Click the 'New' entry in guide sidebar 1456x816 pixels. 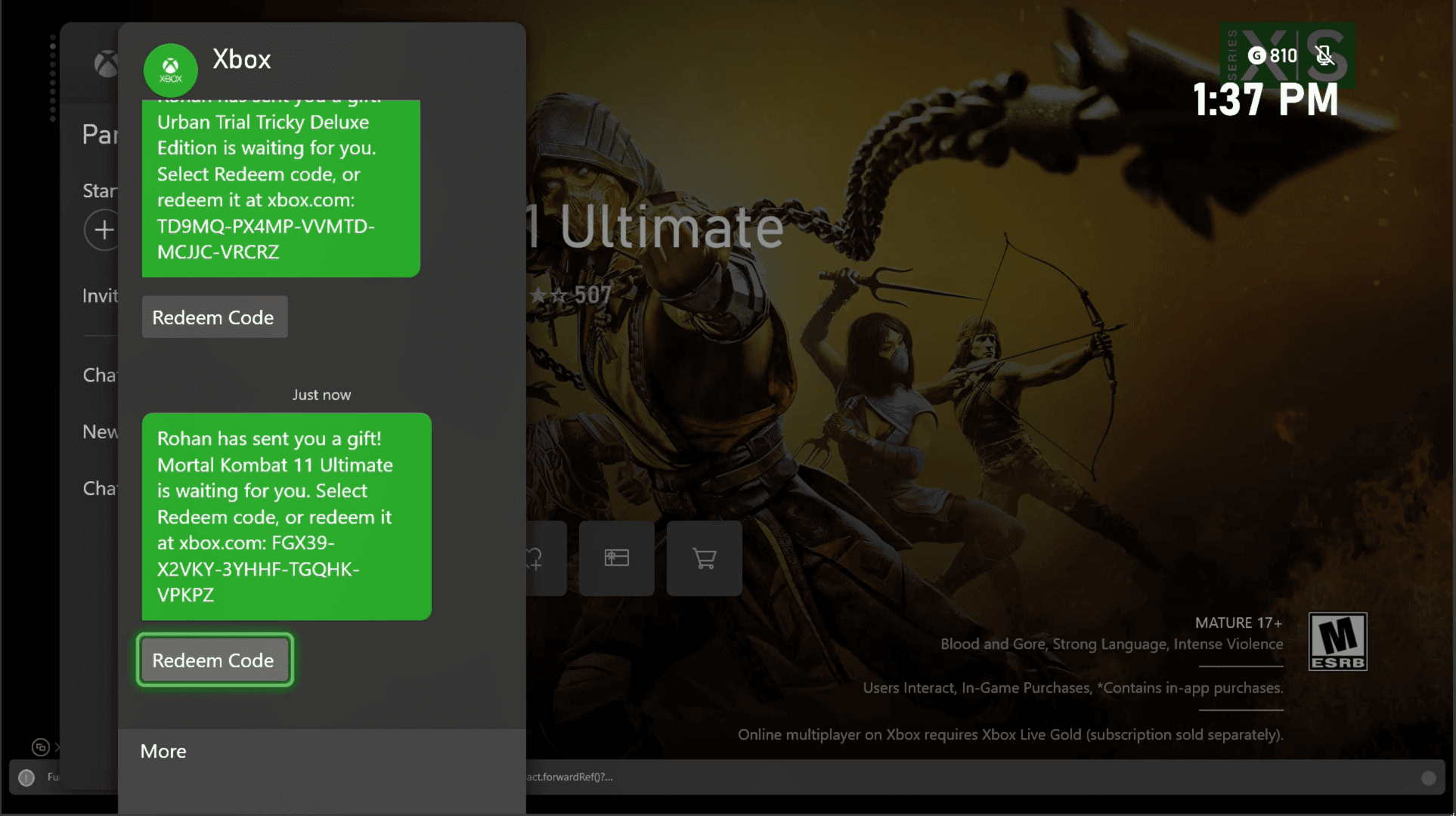pyautogui.click(x=100, y=431)
